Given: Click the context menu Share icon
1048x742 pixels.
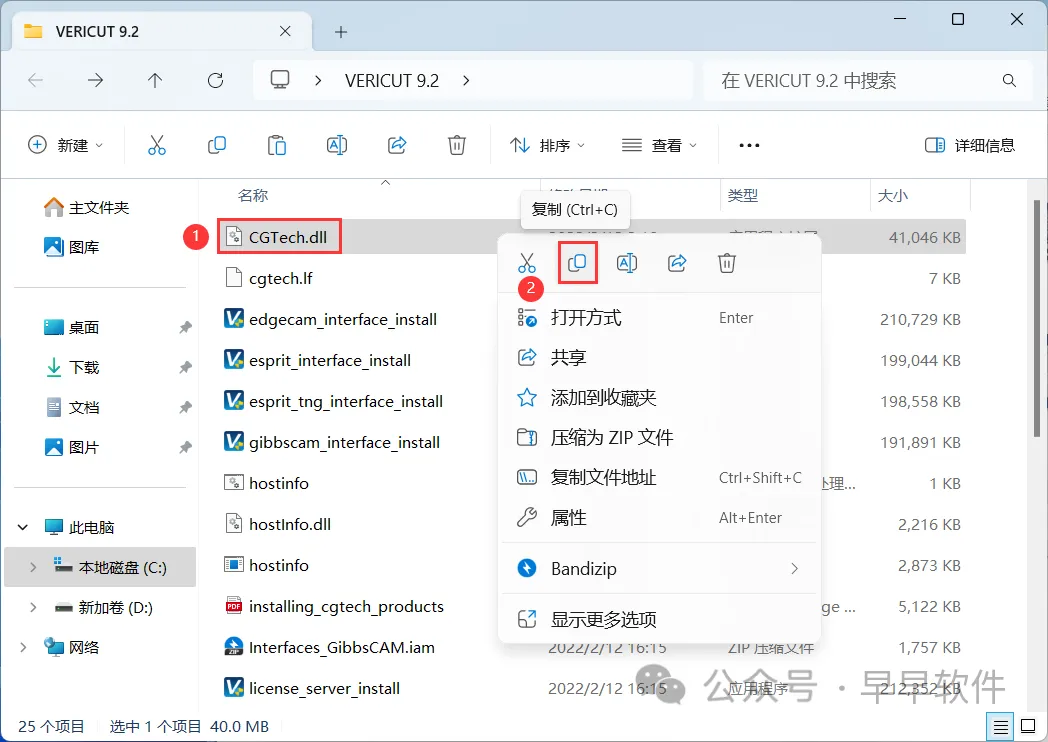Looking at the screenshot, I should point(677,263).
